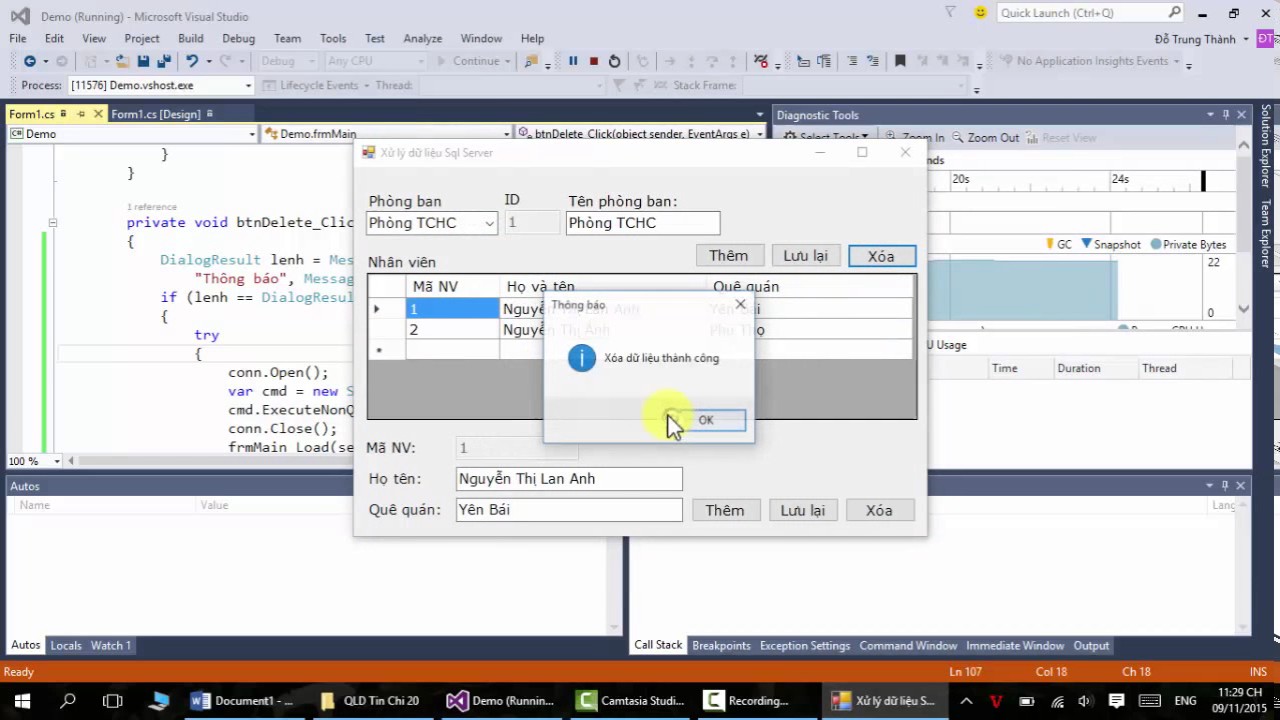Toggle bookmark using the bookmark icon
The height and width of the screenshot is (720, 1280).
(x=900, y=61)
